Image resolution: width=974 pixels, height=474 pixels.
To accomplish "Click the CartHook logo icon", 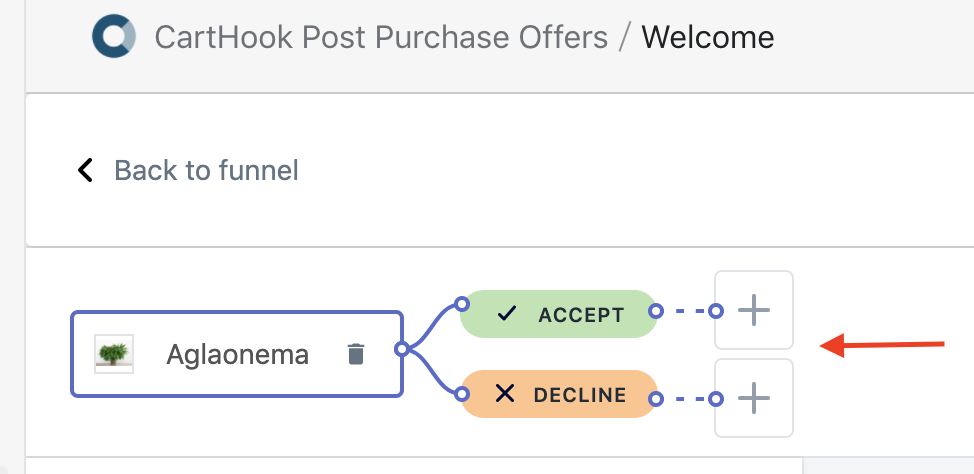I will 113,38.
